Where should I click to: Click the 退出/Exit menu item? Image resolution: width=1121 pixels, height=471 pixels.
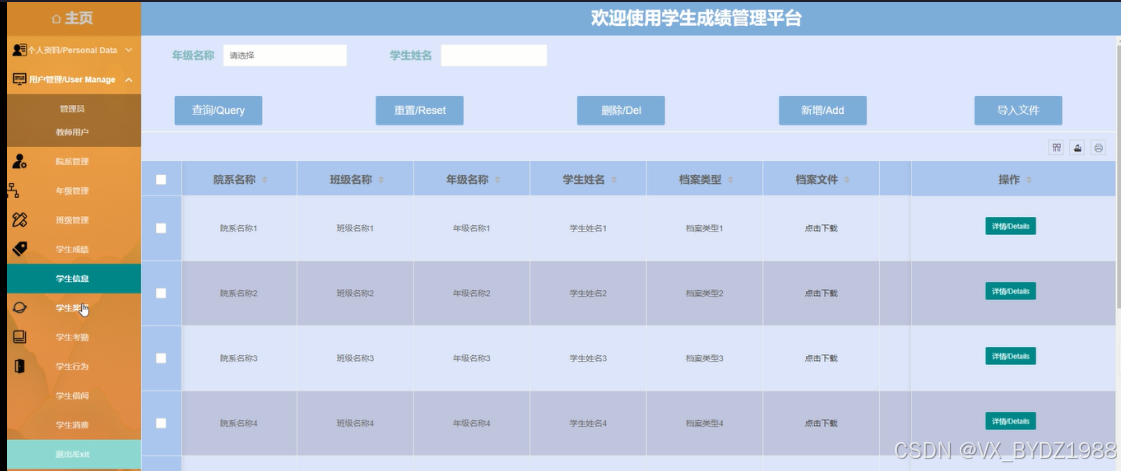[72, 454]
